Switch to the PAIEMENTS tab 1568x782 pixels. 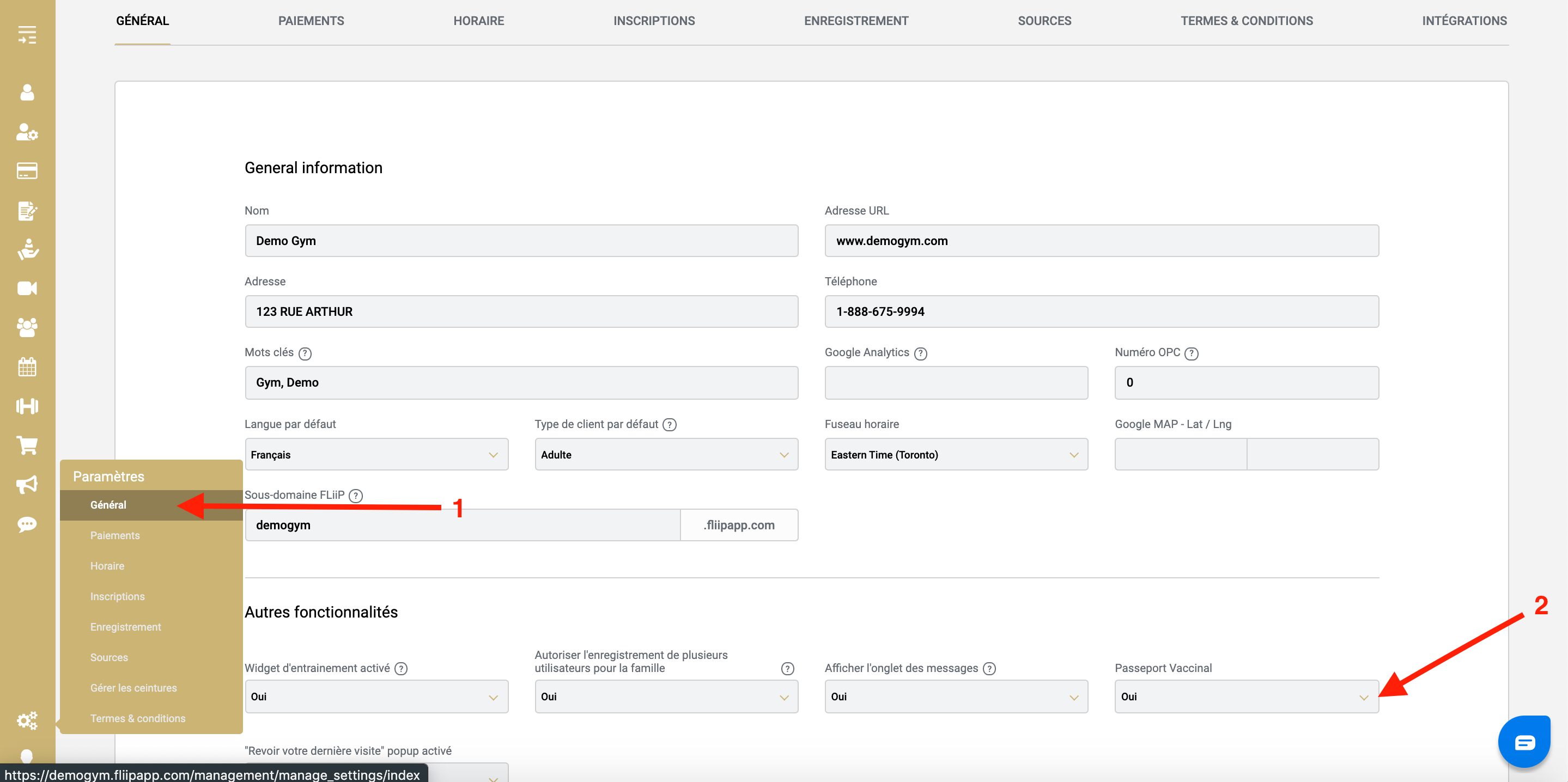click(311, 21)
